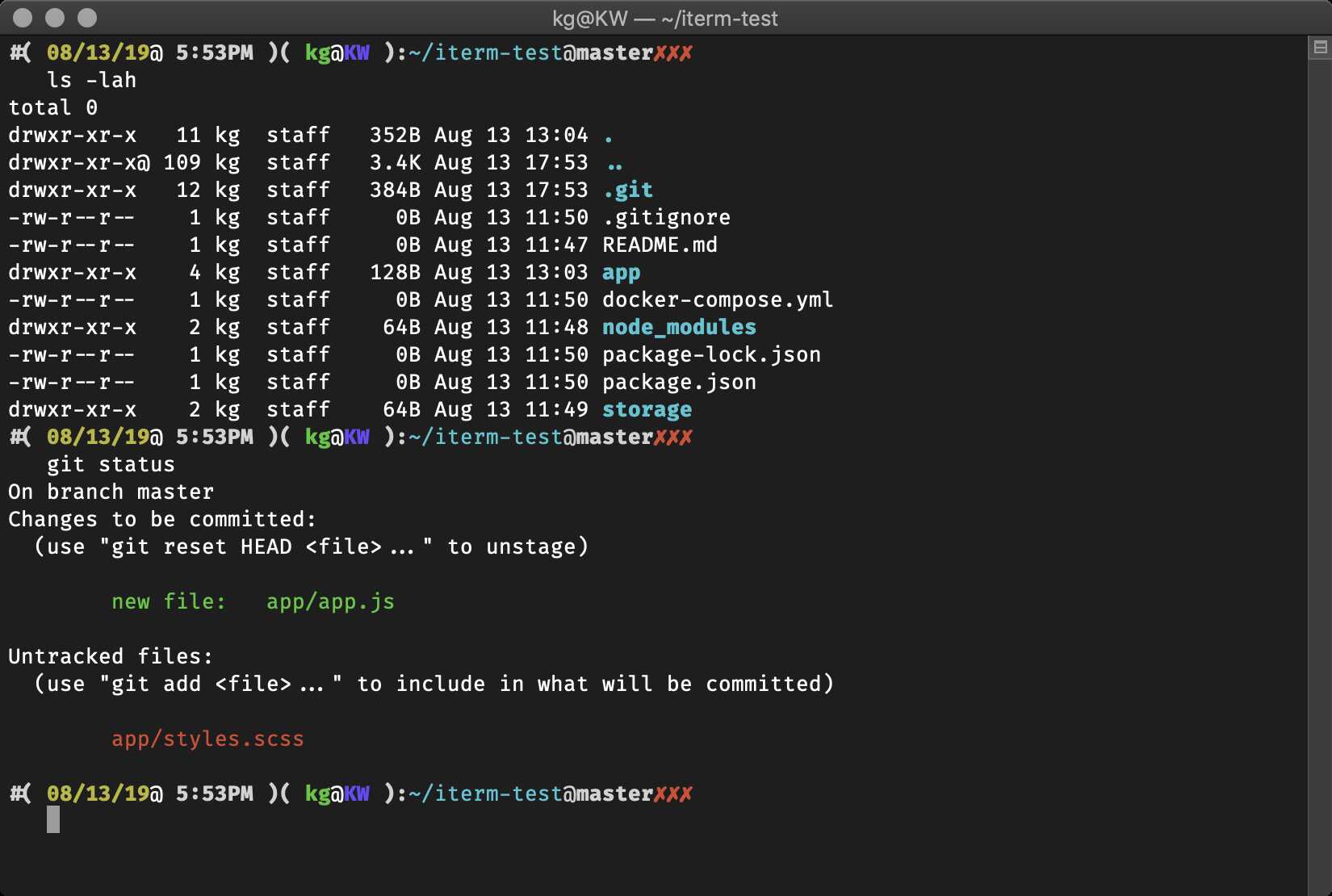Click the storage folder name
The height and width of the screenshot is (896, 1332).
pos(647,409)
